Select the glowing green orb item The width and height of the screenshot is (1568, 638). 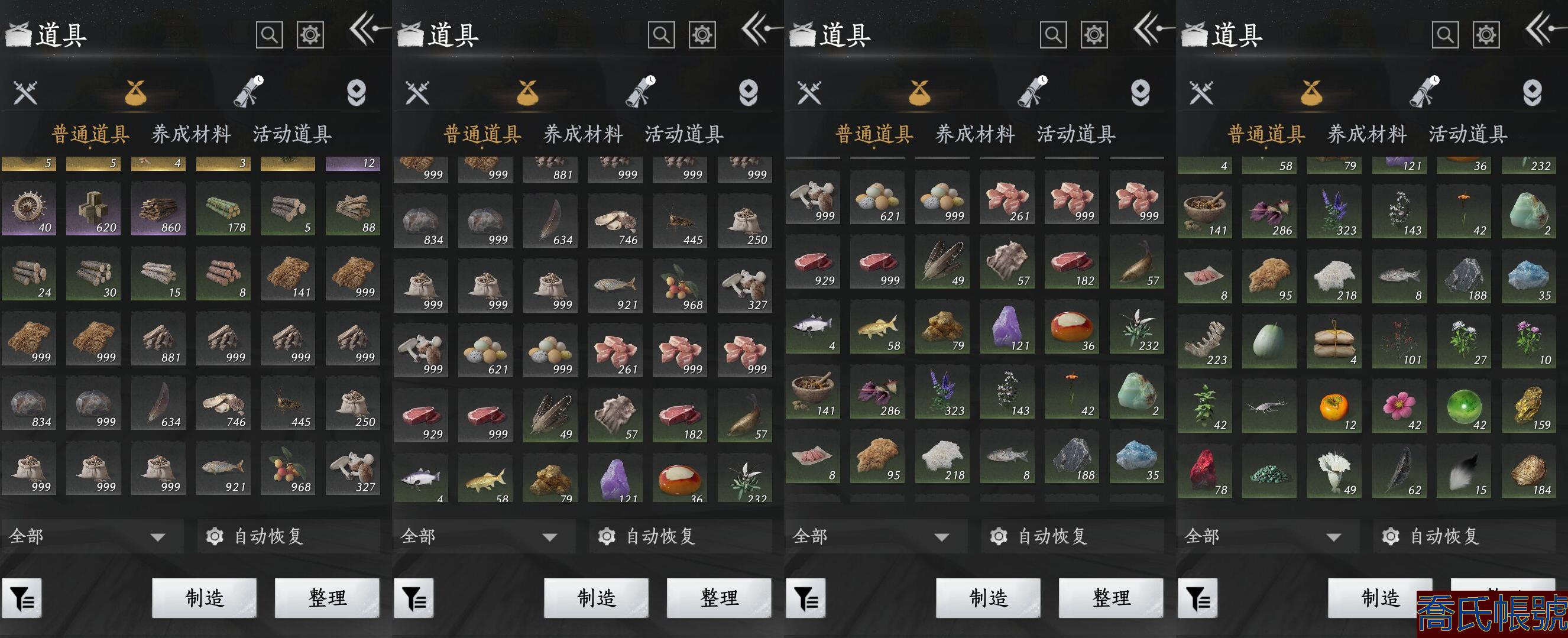1463,406
